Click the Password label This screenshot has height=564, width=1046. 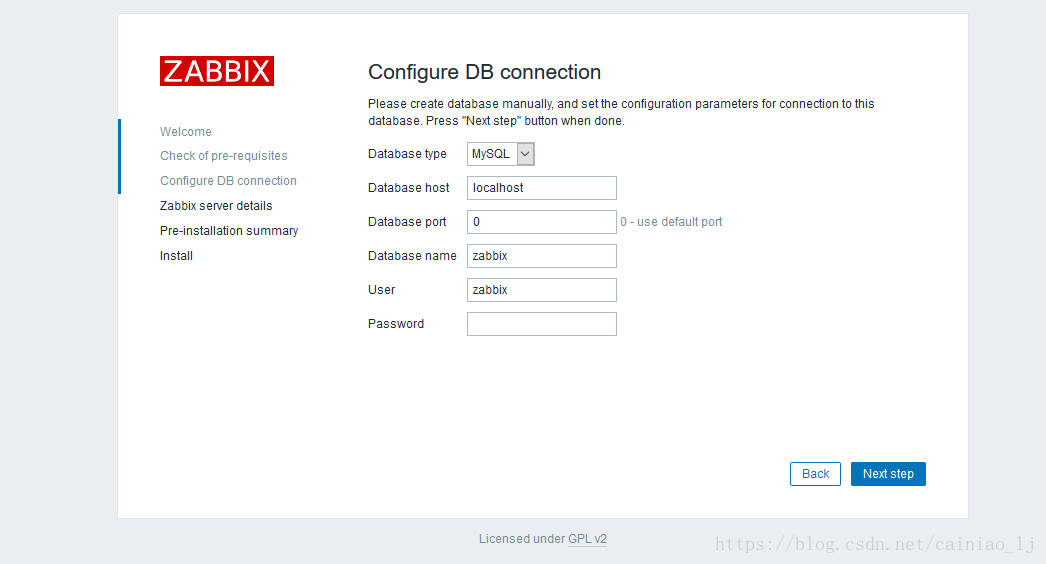pos(396,324)
